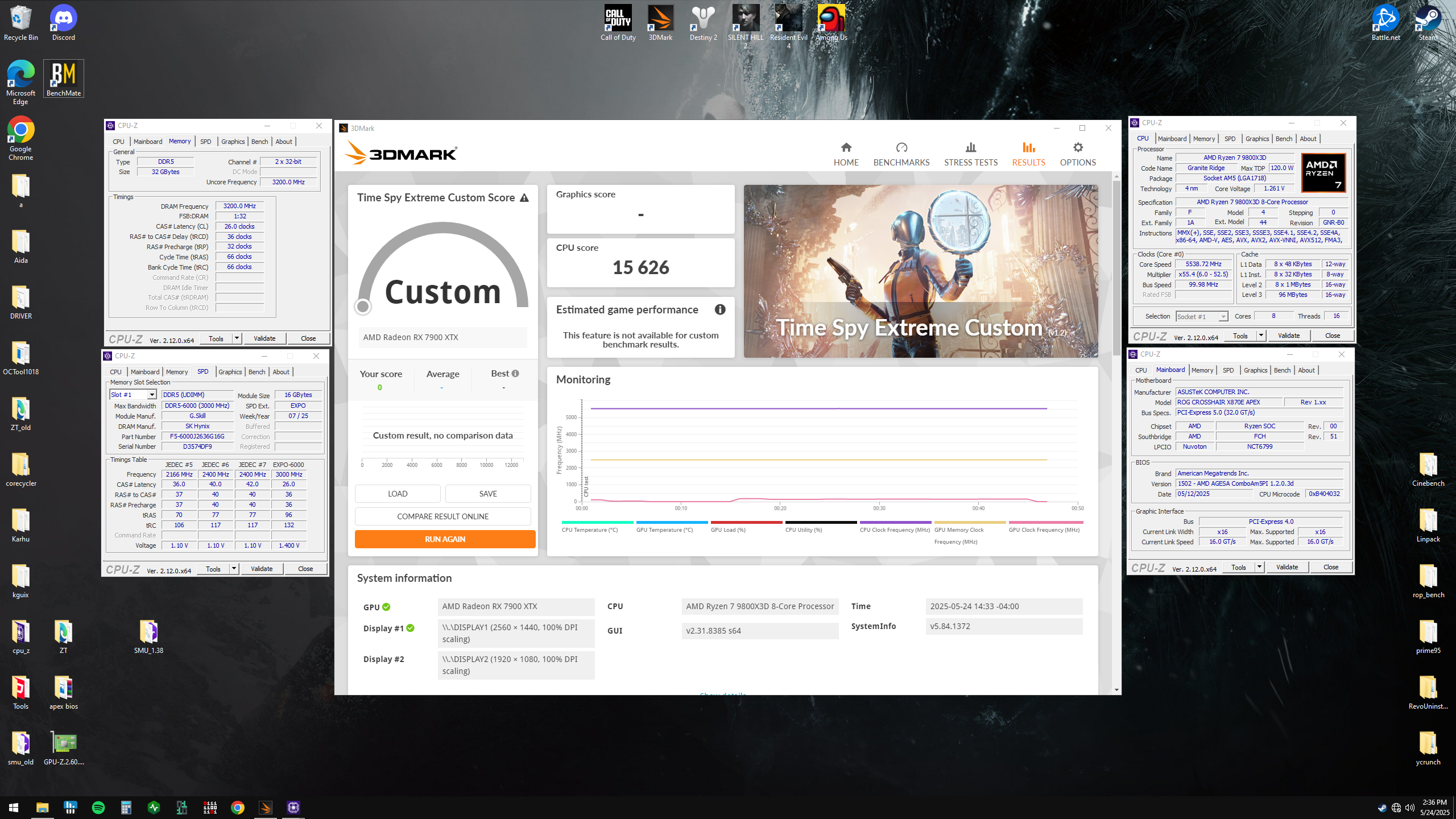Expand Tools arrow in CPU-Z Mainboard window
Viewport: 1456px width, 819px height.
coord(1259,567)
